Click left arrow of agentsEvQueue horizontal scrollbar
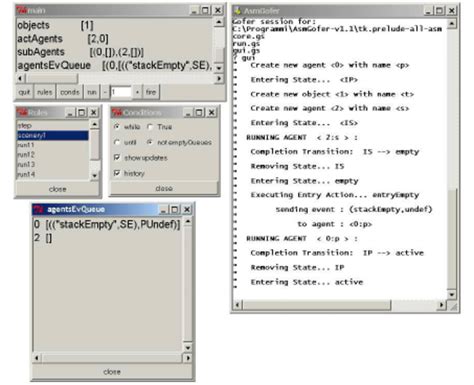474x385 pixels. coord(37,358)
